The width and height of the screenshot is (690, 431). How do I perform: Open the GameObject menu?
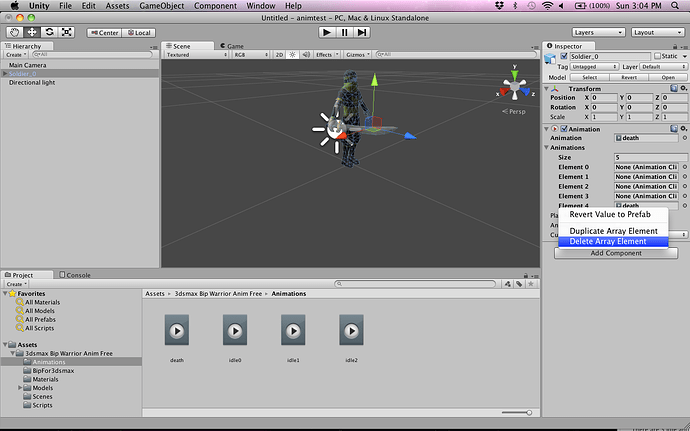pyautogui.click(x=161, y=6)
